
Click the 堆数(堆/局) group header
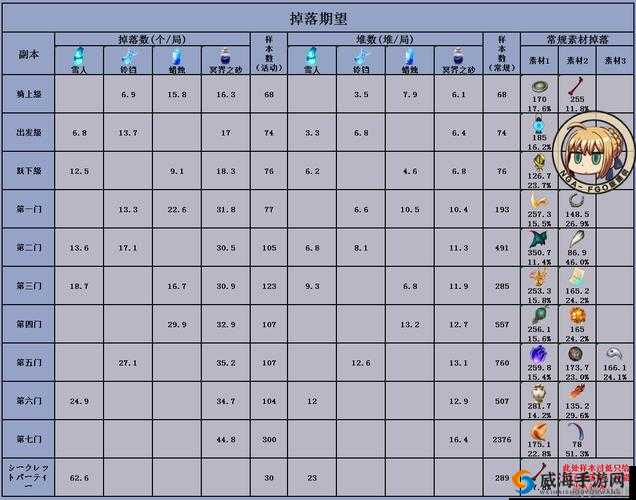tap(385, 39)
